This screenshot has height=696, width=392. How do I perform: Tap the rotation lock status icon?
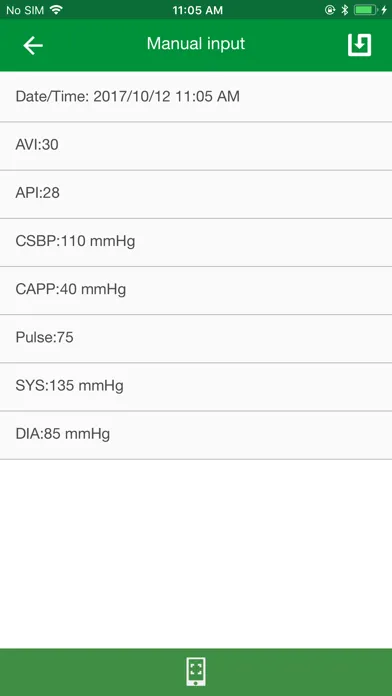point(330,10)
